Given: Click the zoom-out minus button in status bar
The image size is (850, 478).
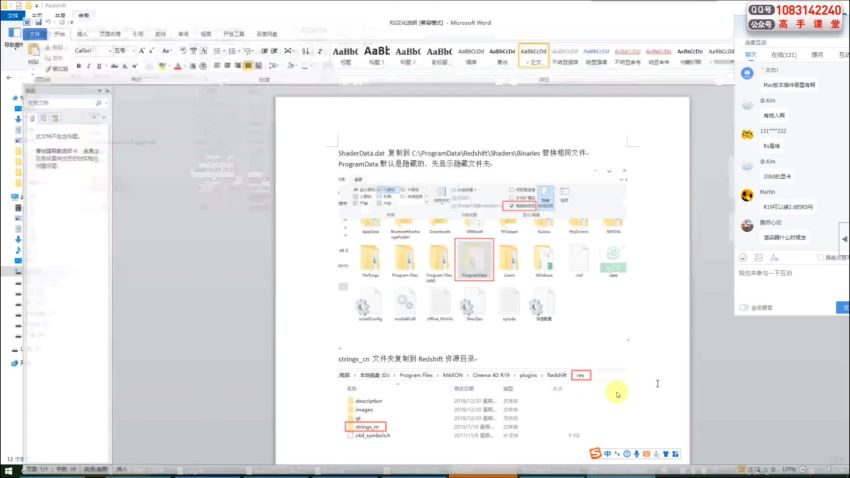Looking at the screenshot, I should click(803, 469).
